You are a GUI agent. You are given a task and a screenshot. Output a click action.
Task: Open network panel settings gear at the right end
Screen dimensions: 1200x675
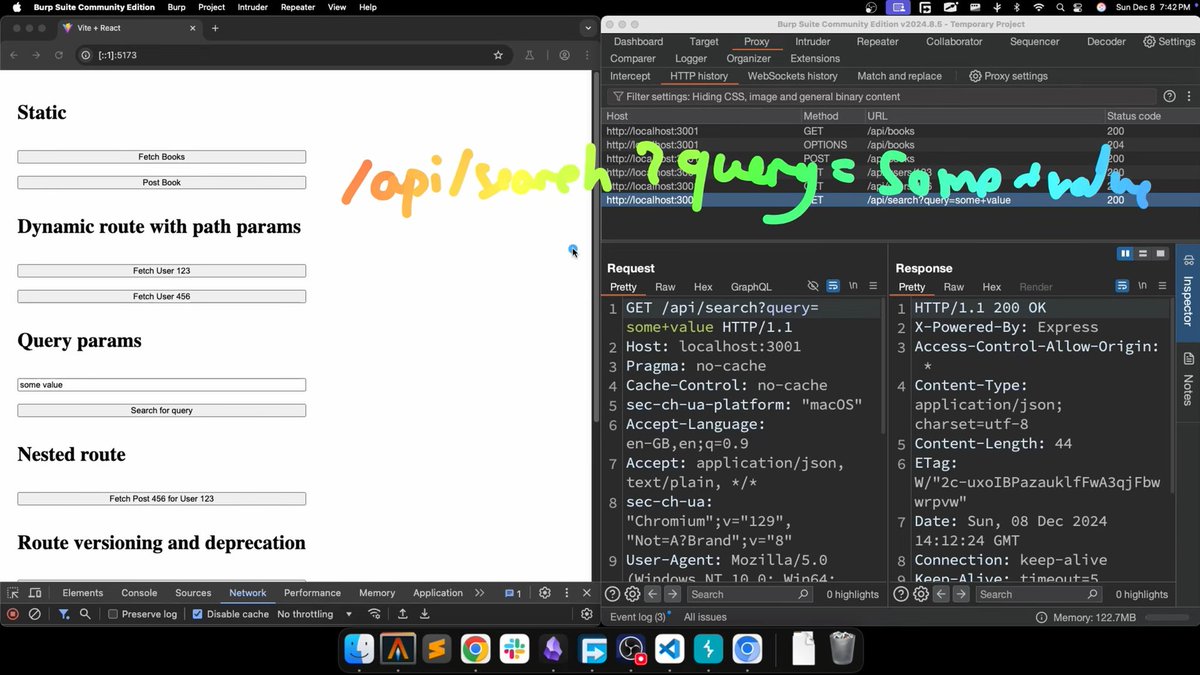pos(587,614)
